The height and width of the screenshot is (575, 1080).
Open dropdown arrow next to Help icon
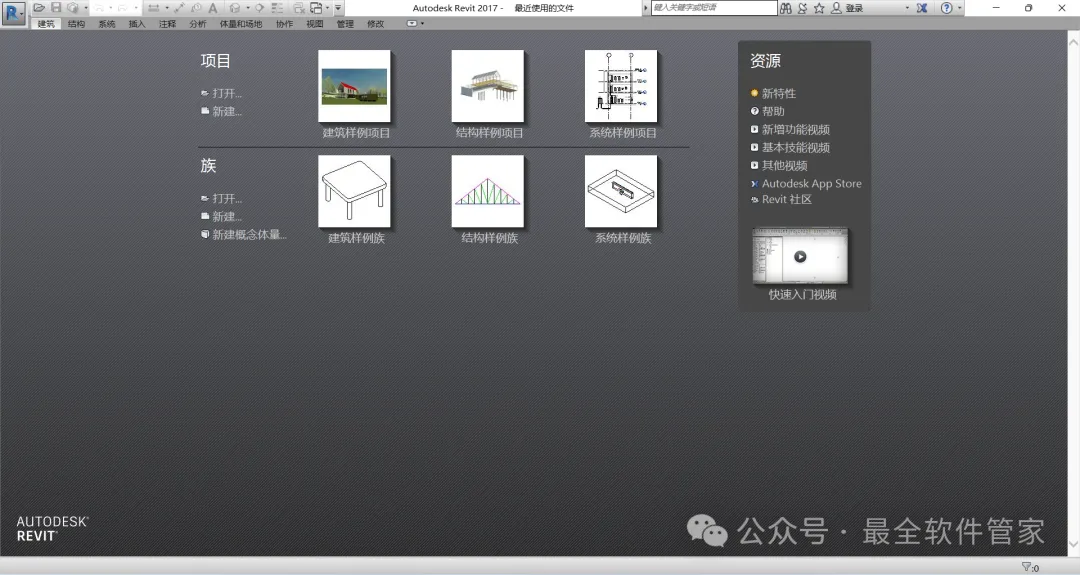click(959, 8)
